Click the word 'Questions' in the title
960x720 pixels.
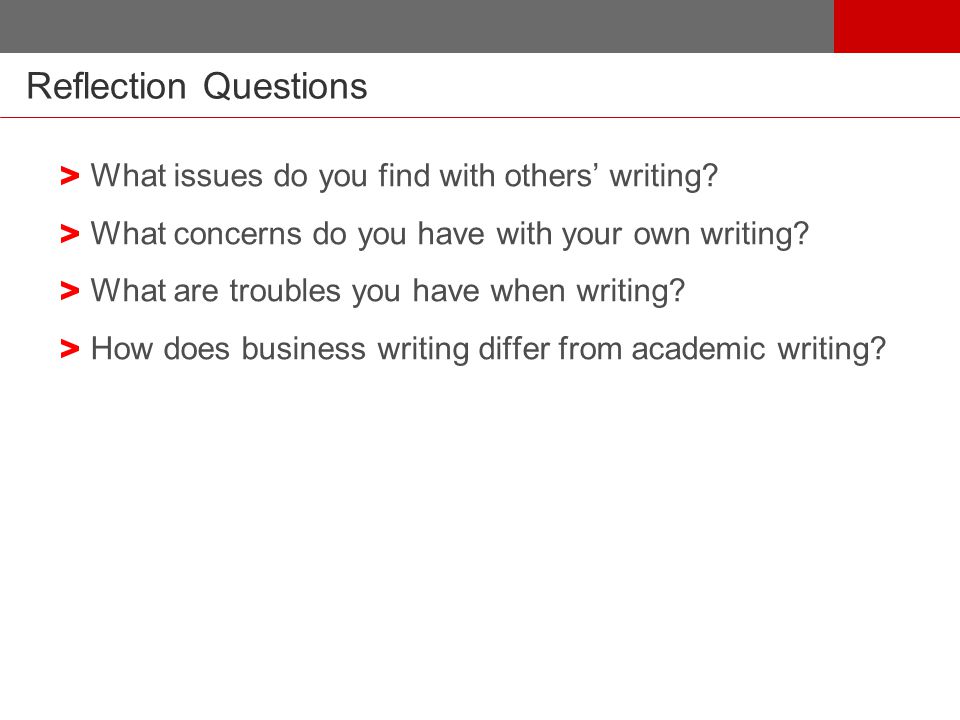285,86
